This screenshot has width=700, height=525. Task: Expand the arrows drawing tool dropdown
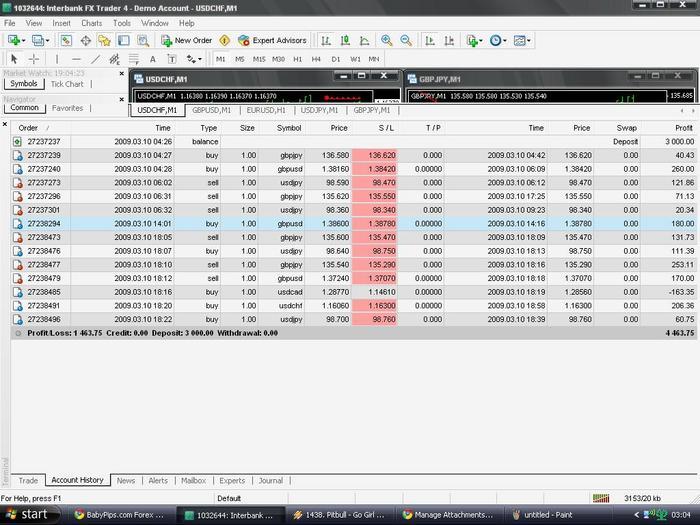pyautogui.click(x=200, y=59)
